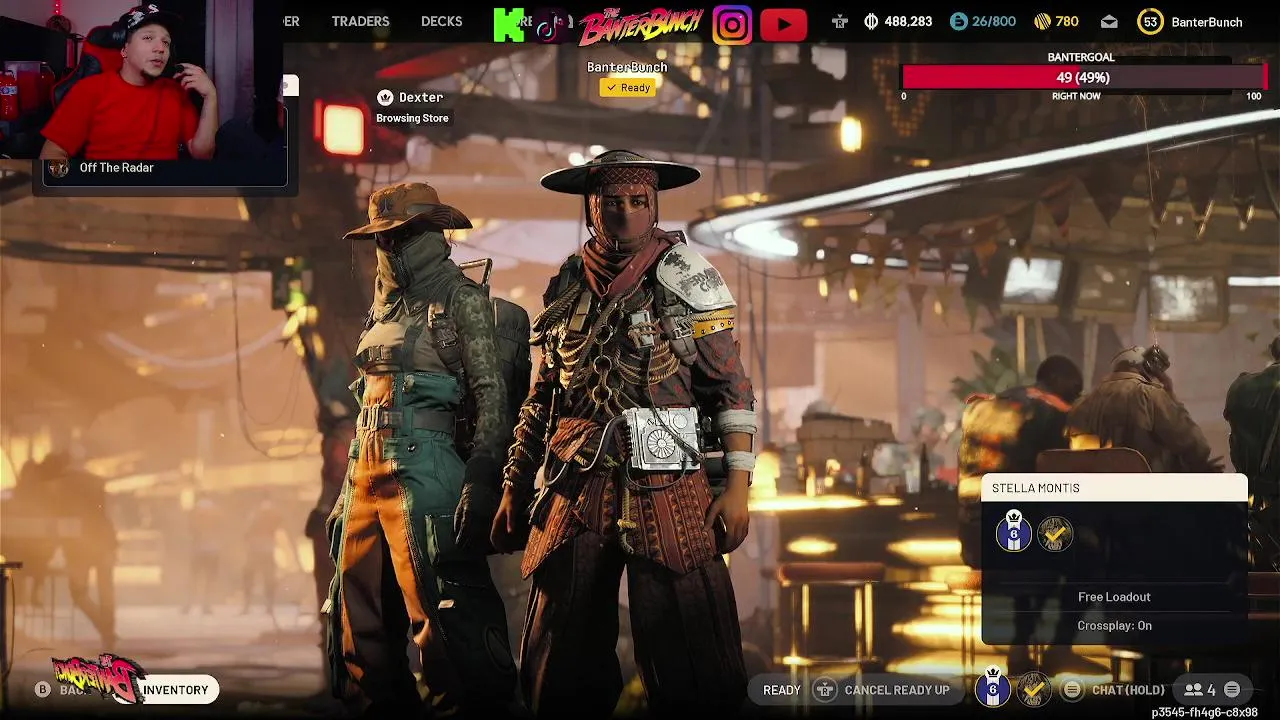The height and width of the screenshot is (720, 1280).
Task: Click the crown icon next to Dexter
Action: tap(385, 97)
